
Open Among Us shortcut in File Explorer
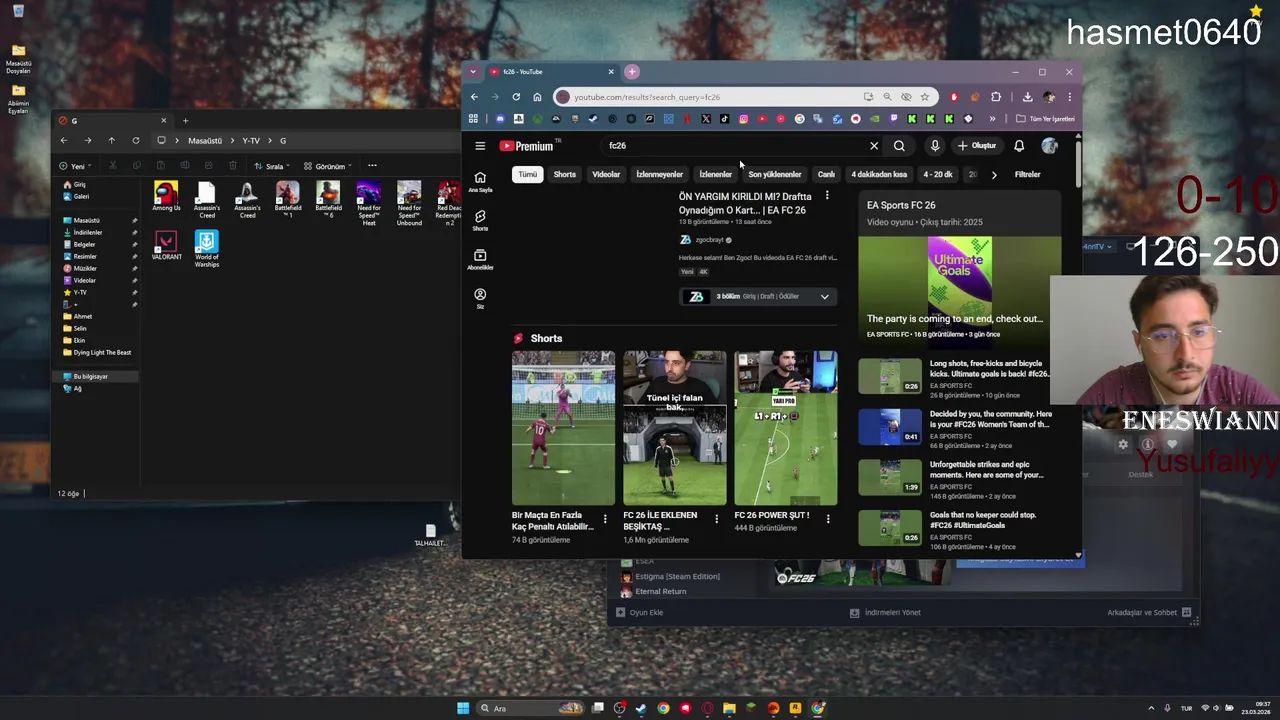(166, 197)
